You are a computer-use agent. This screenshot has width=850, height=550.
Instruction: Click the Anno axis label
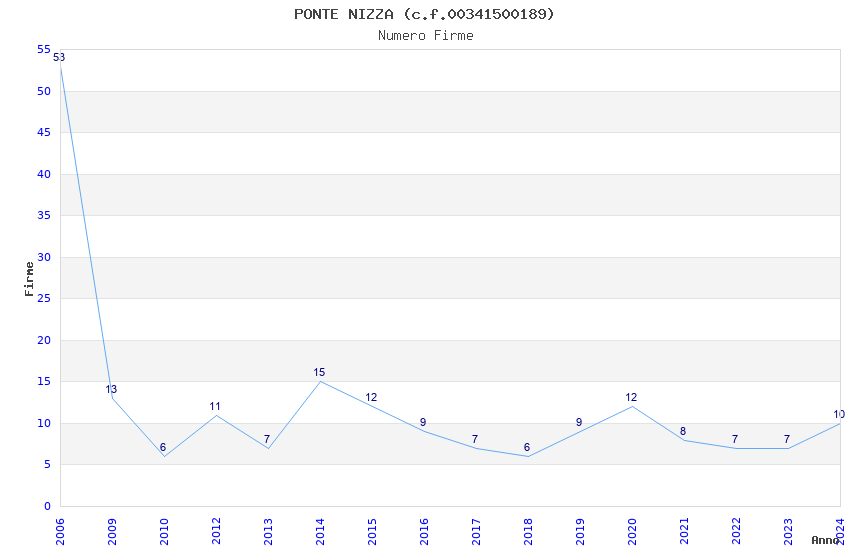[825, 540]
